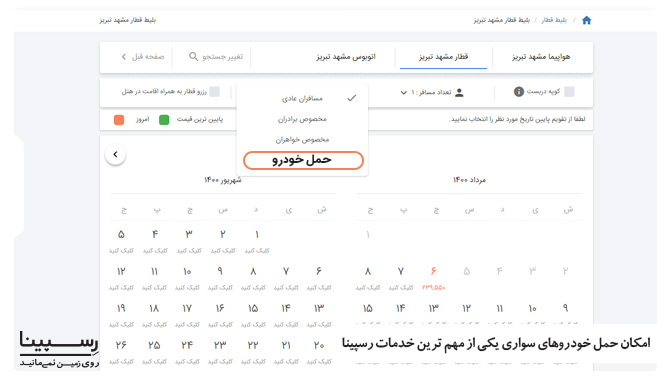Select the قطار مشهد تبریز tab

[x=444, y=56]
